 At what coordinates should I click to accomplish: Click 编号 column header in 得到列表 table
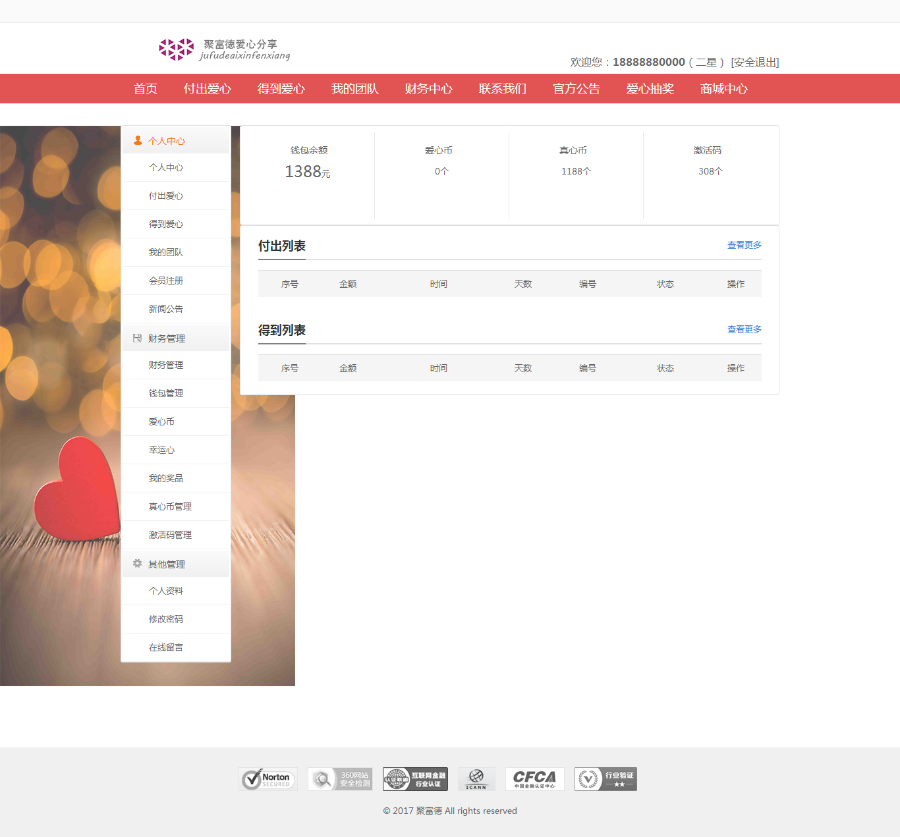[587, 368]
